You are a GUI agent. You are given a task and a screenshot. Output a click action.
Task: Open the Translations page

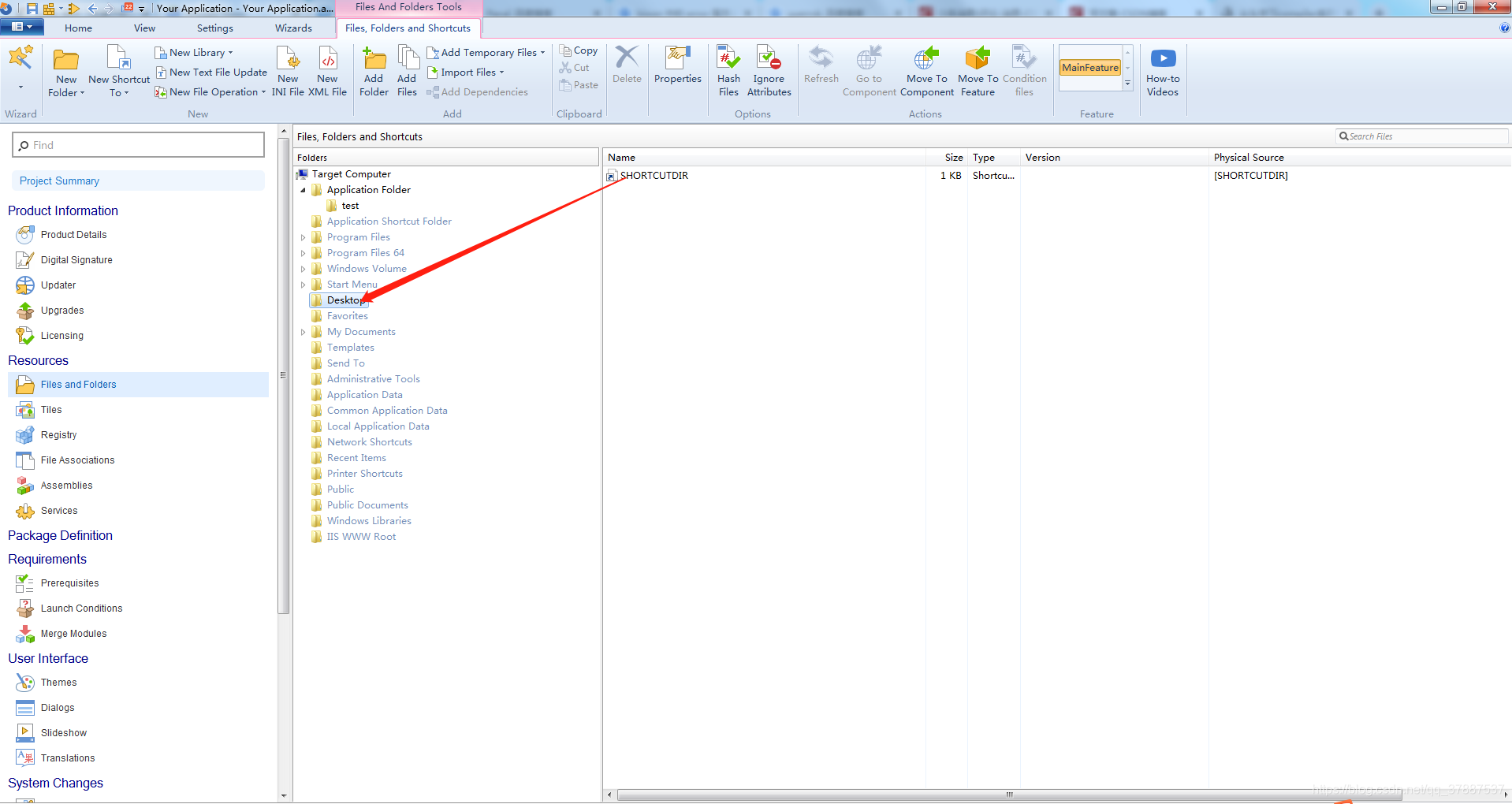(68, 758)
